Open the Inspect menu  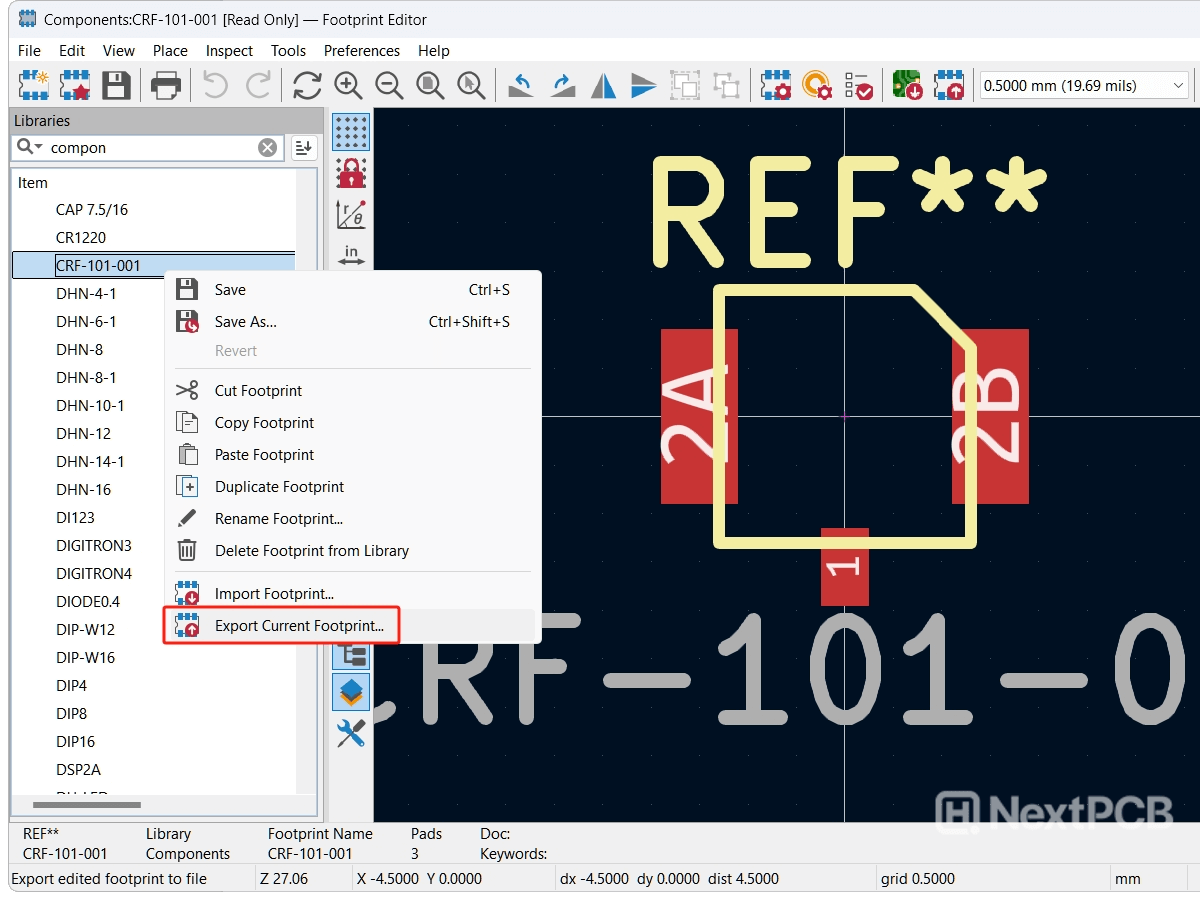tap(229, 50)
